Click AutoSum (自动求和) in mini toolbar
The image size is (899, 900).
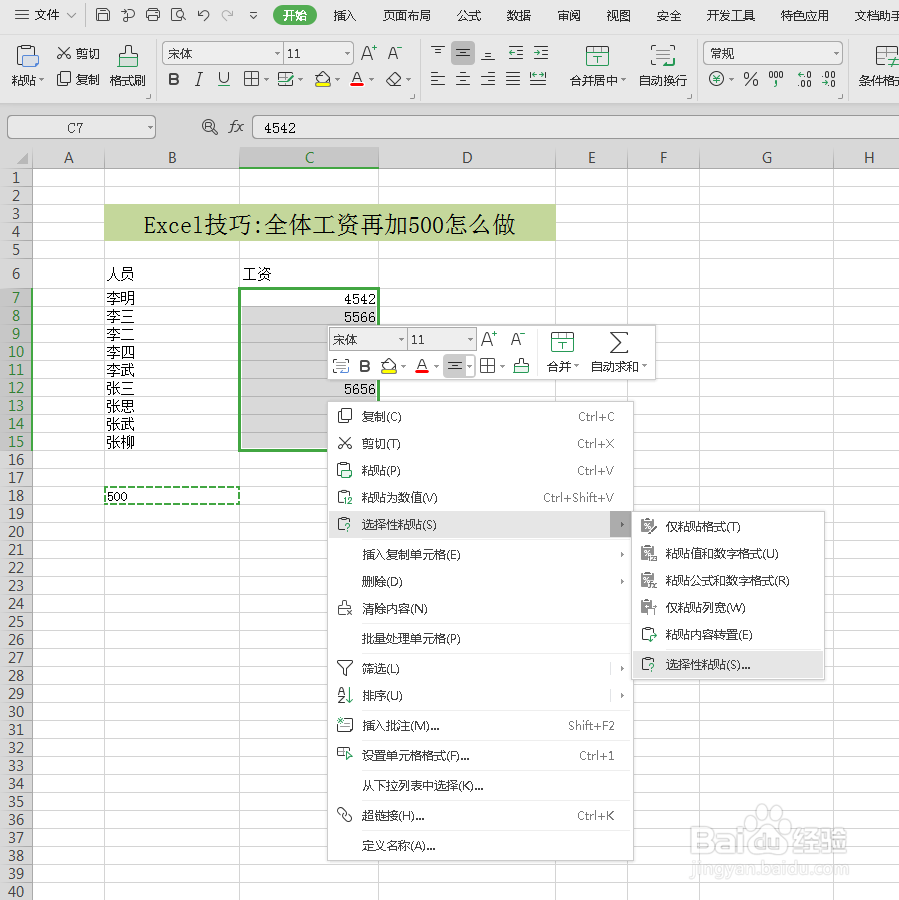pos(619,352)
